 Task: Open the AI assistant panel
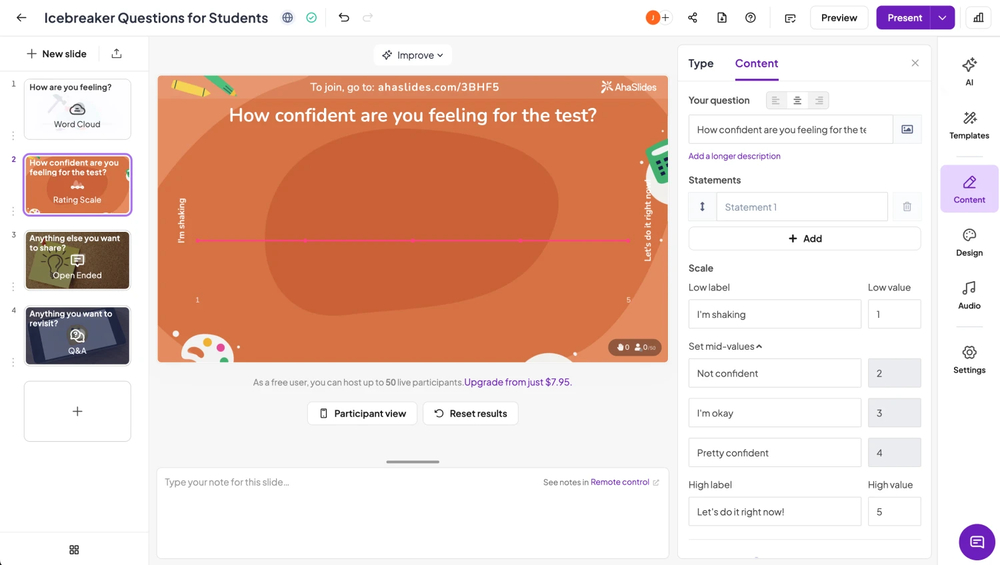click(x=969, y=71)
